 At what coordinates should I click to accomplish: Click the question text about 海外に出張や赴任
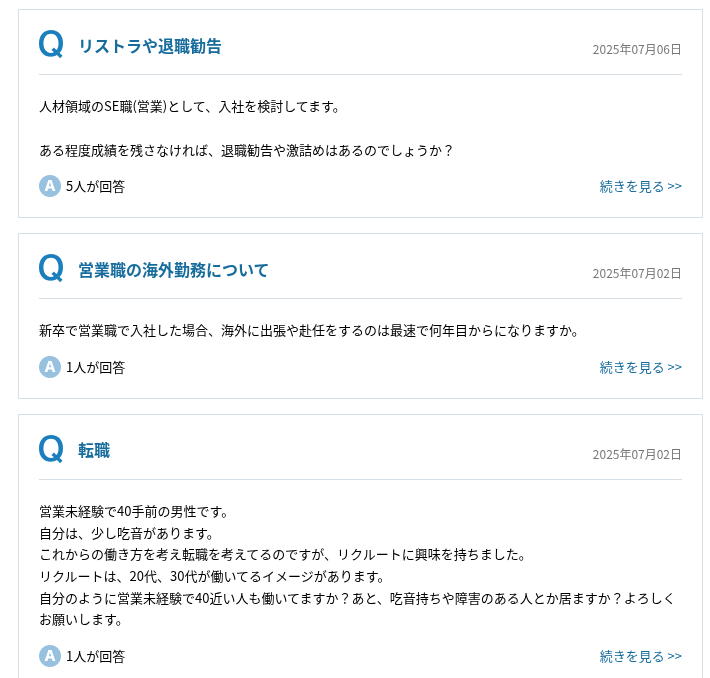tap(309, 331)
